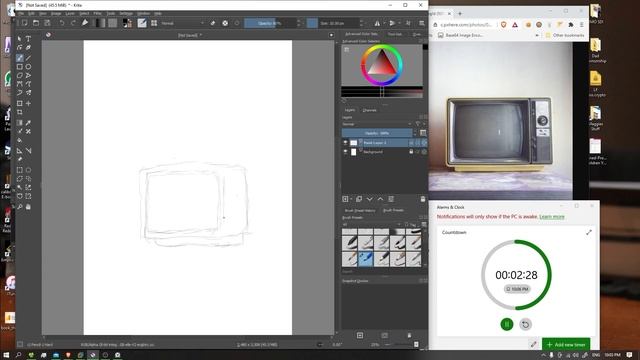Open the brush presets tag filter dropdown

click(372, 224)
